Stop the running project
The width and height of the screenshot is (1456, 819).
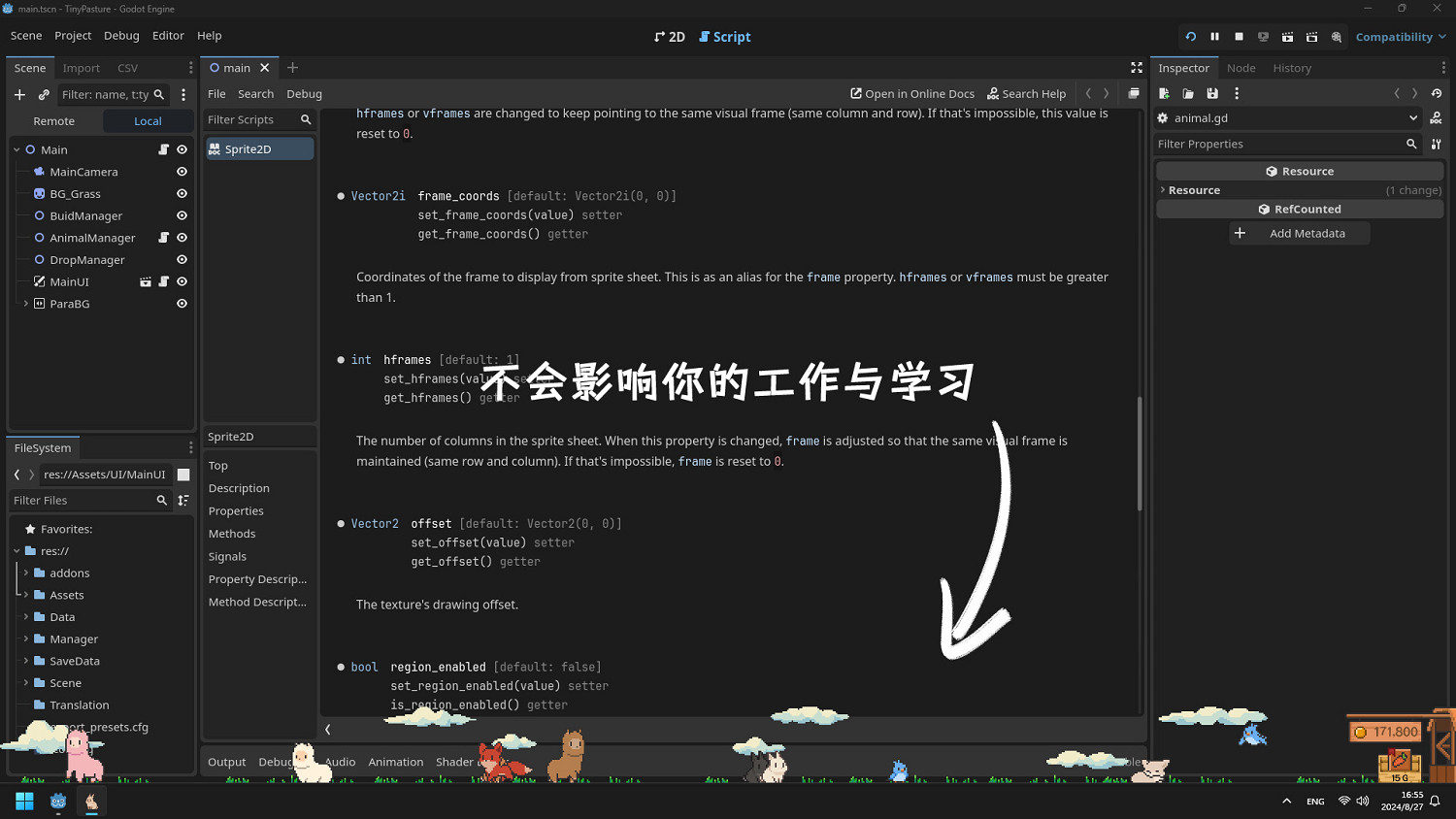pos(1239,37)
